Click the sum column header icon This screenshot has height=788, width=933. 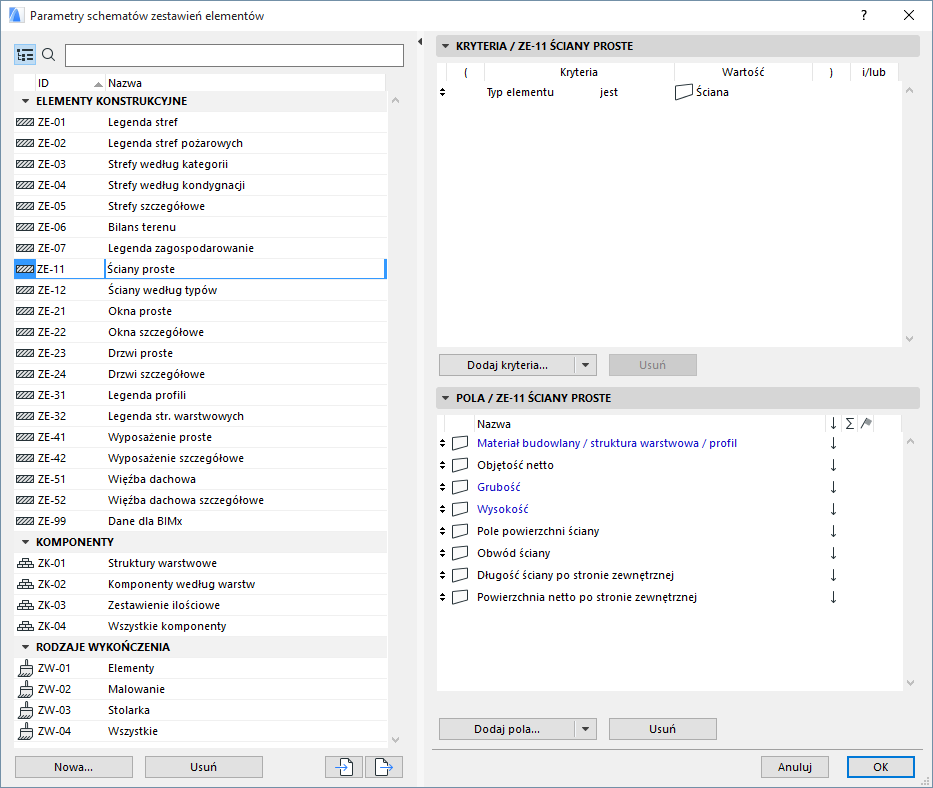pos(850,423)
